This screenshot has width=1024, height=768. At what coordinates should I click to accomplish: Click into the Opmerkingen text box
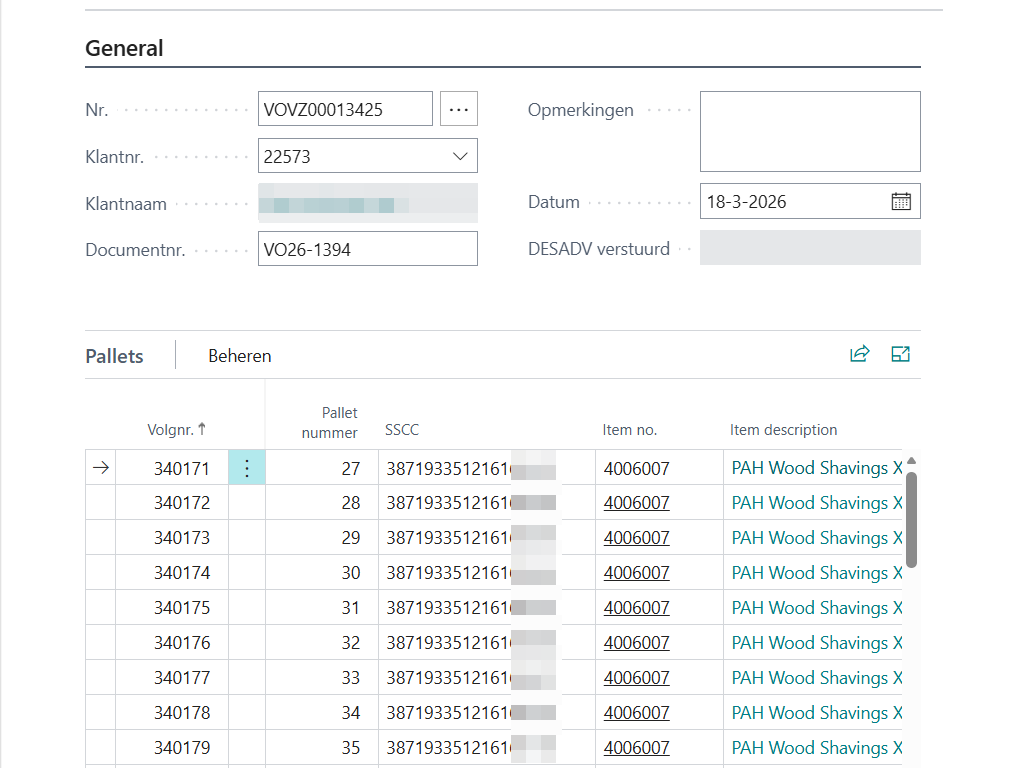809,131
